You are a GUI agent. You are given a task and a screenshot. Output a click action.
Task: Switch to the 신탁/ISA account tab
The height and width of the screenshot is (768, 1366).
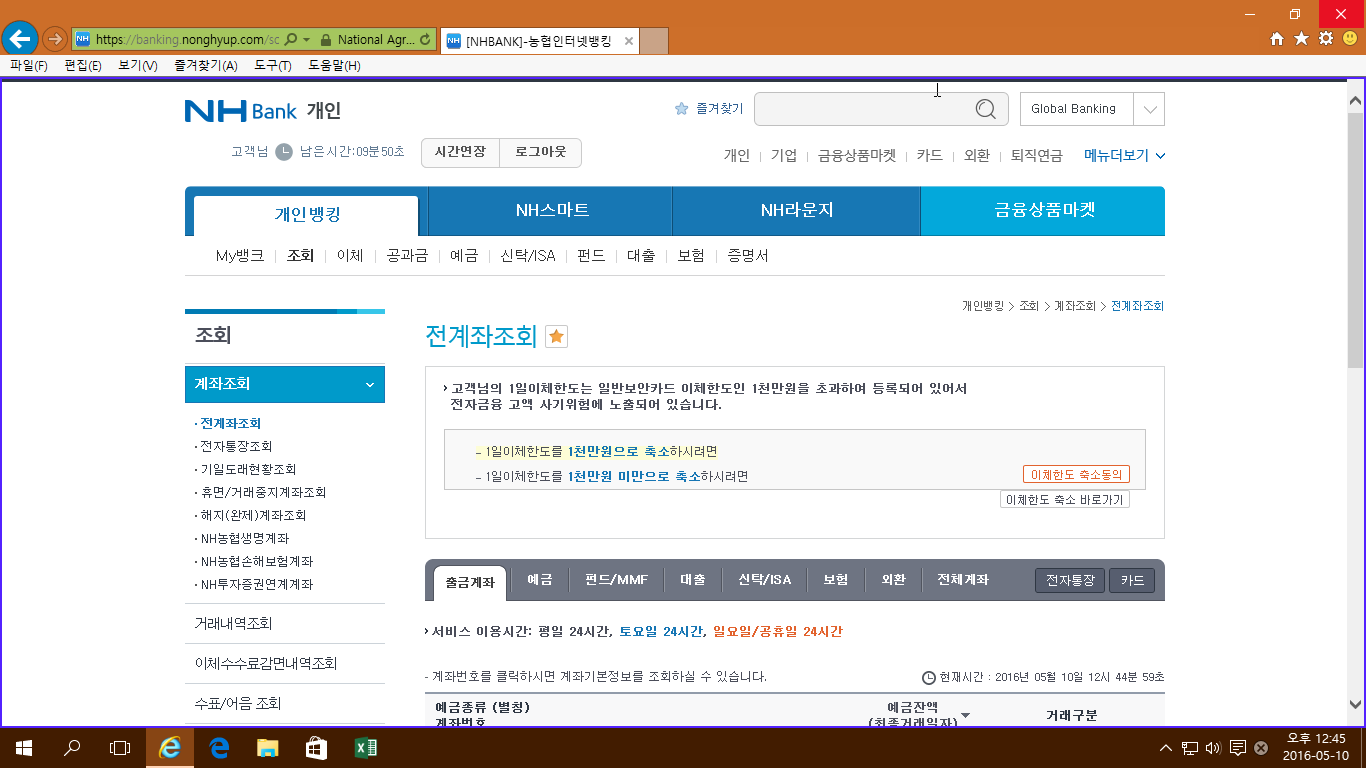click(765, 580)
